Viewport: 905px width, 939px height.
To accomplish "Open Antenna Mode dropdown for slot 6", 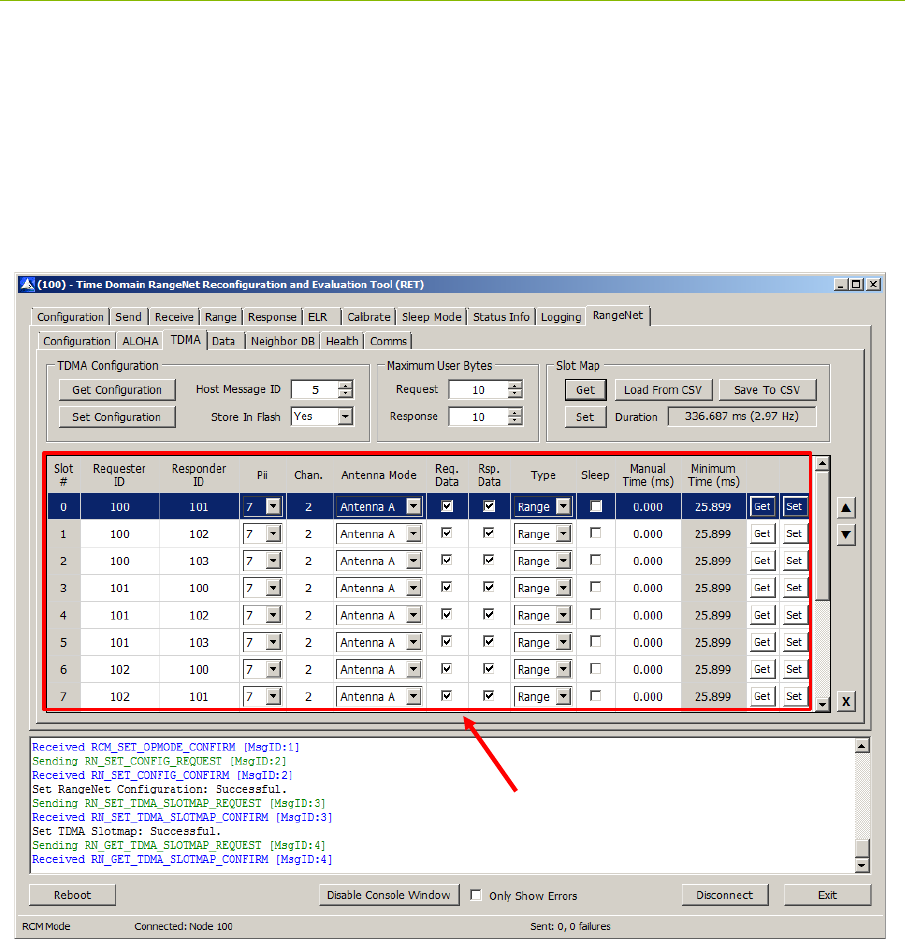I will [x=413, y=670].
